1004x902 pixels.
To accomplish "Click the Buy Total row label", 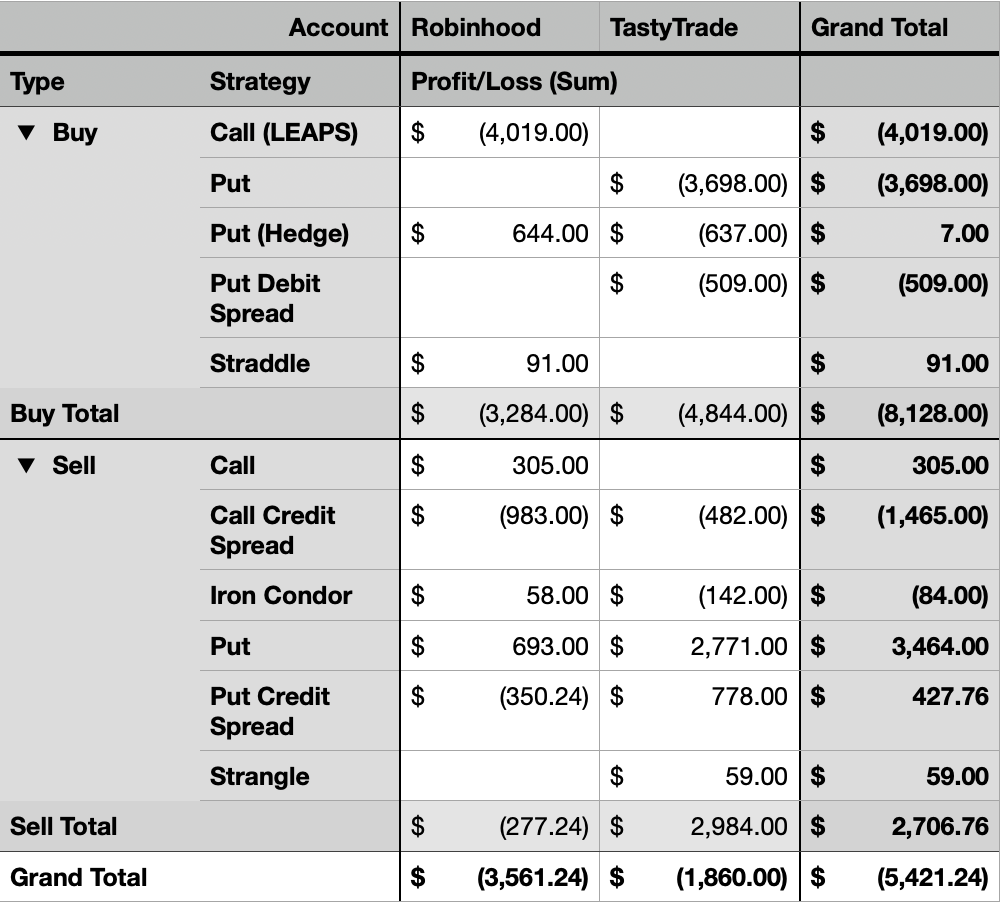I will 64,414.
